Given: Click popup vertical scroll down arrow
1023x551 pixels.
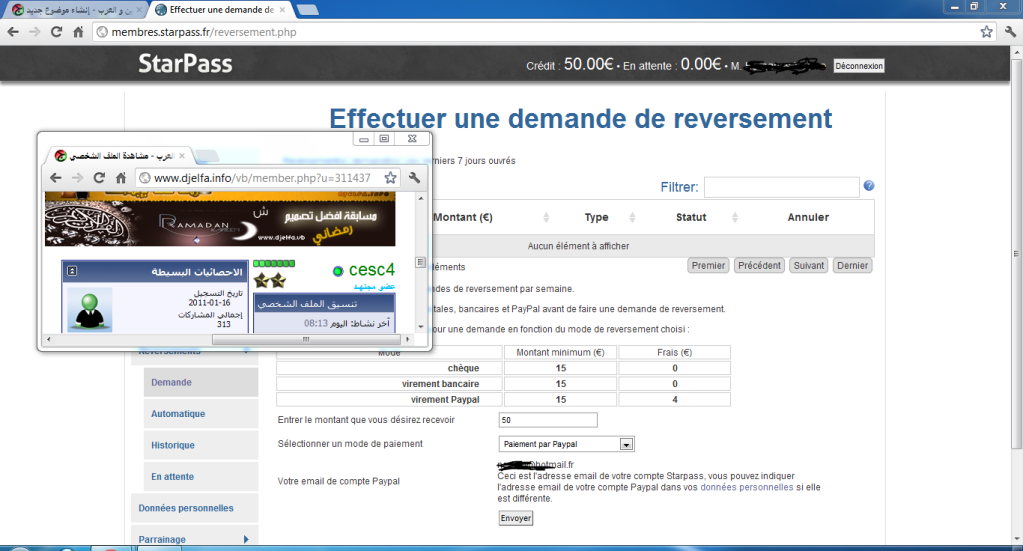Looking at the screenshot, I should [421, 327].
